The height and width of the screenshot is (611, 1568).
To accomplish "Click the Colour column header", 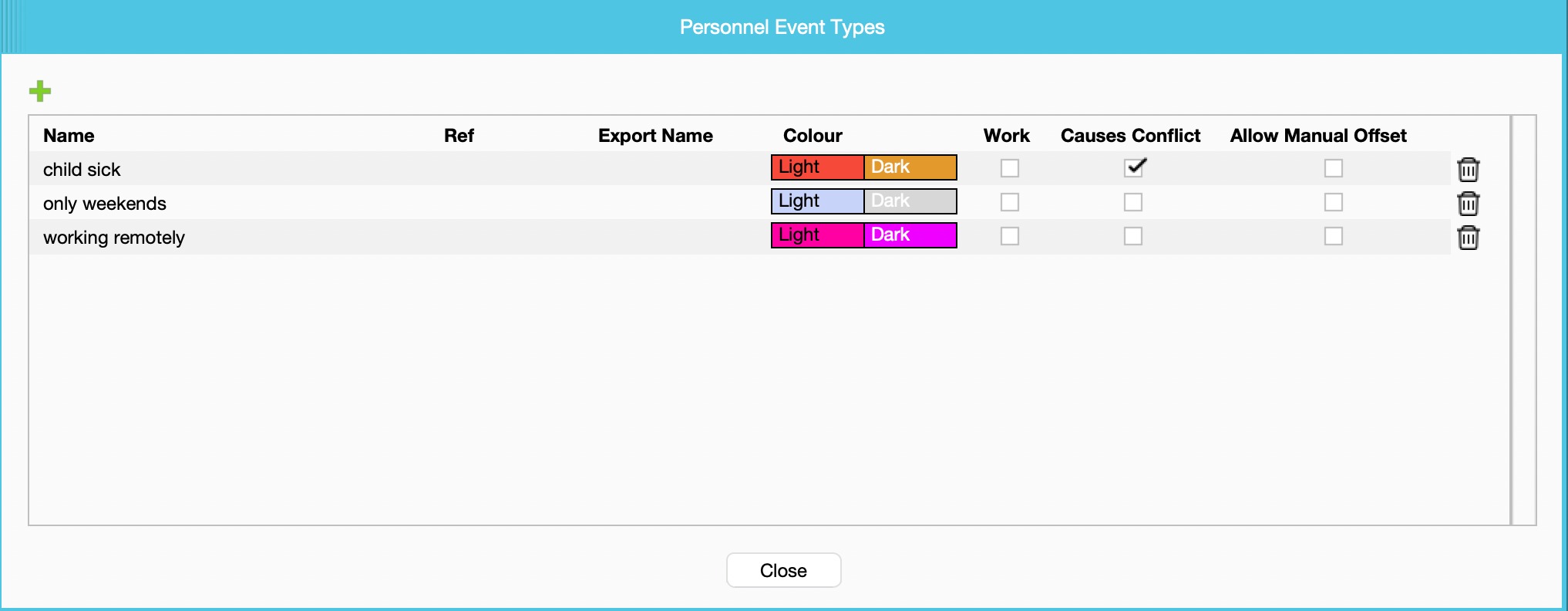I will click(x=813, y=136).
